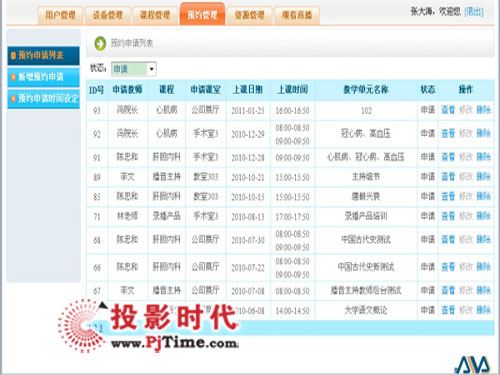Delete the request with ID 89
The image size is (500, 375).
[483, 177]
